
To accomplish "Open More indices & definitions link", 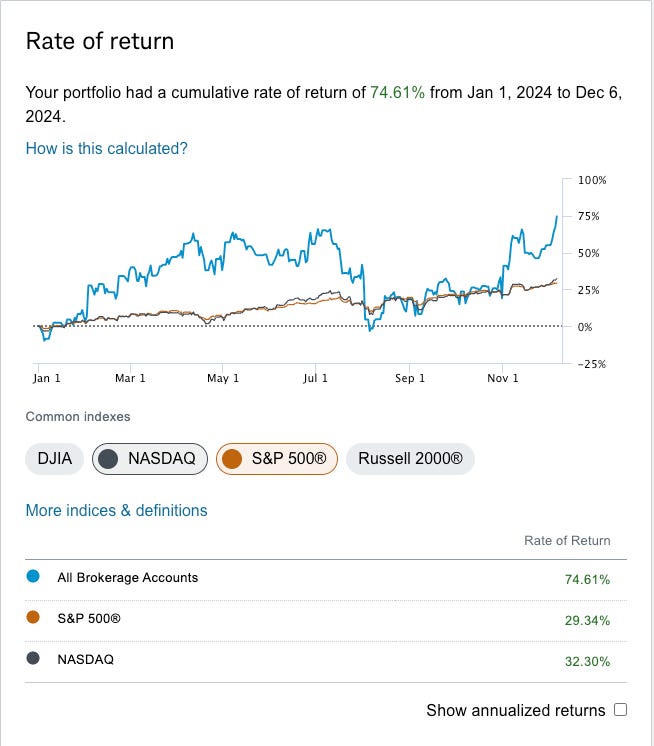I will [x=116, y=510].
